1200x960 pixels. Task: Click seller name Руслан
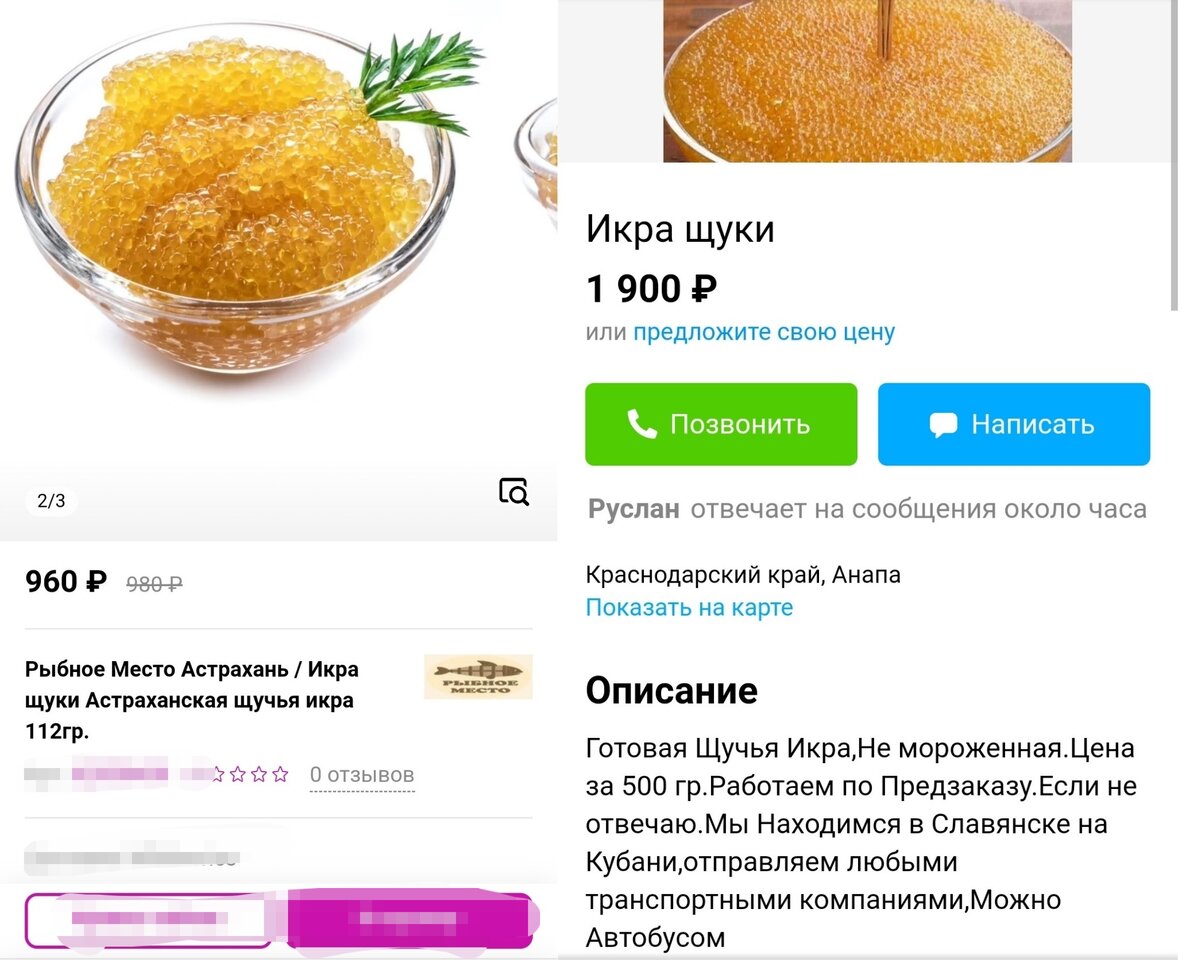pos(634,509)
